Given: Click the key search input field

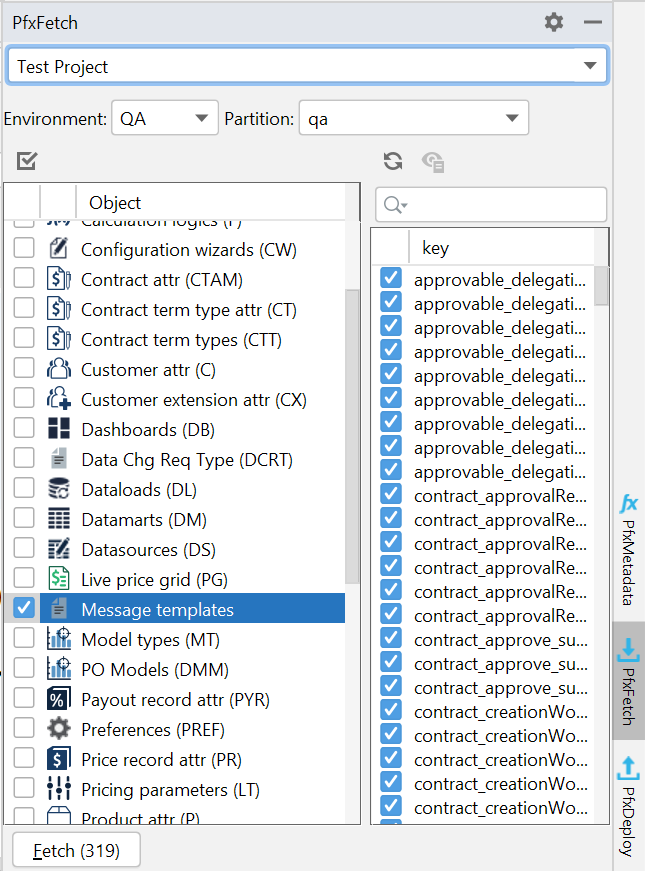Looking at the screenshot, I should [x=491, y=204].
